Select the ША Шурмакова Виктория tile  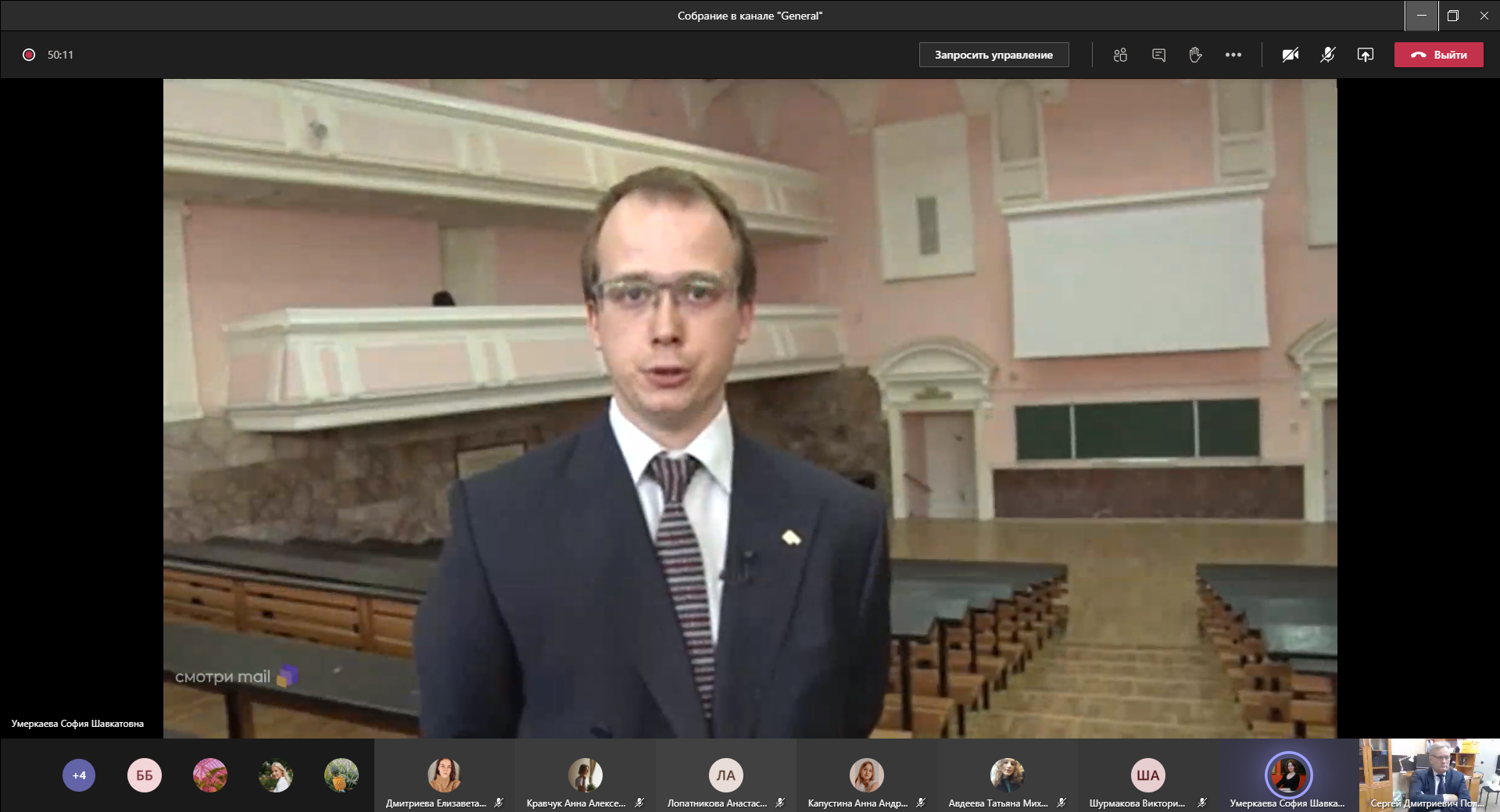(x=1147, y=776)
